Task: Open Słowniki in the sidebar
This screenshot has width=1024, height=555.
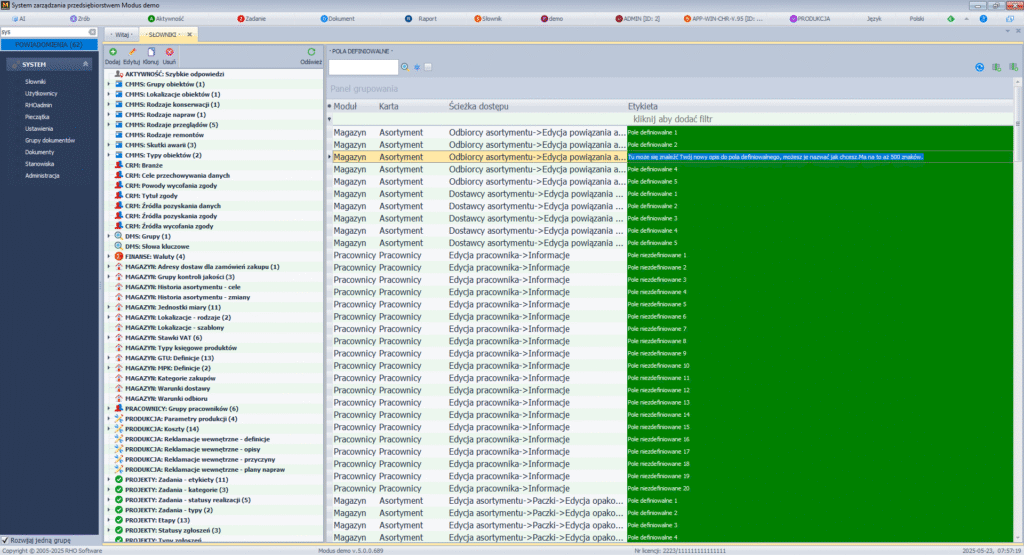Action: tap(35, 82)
